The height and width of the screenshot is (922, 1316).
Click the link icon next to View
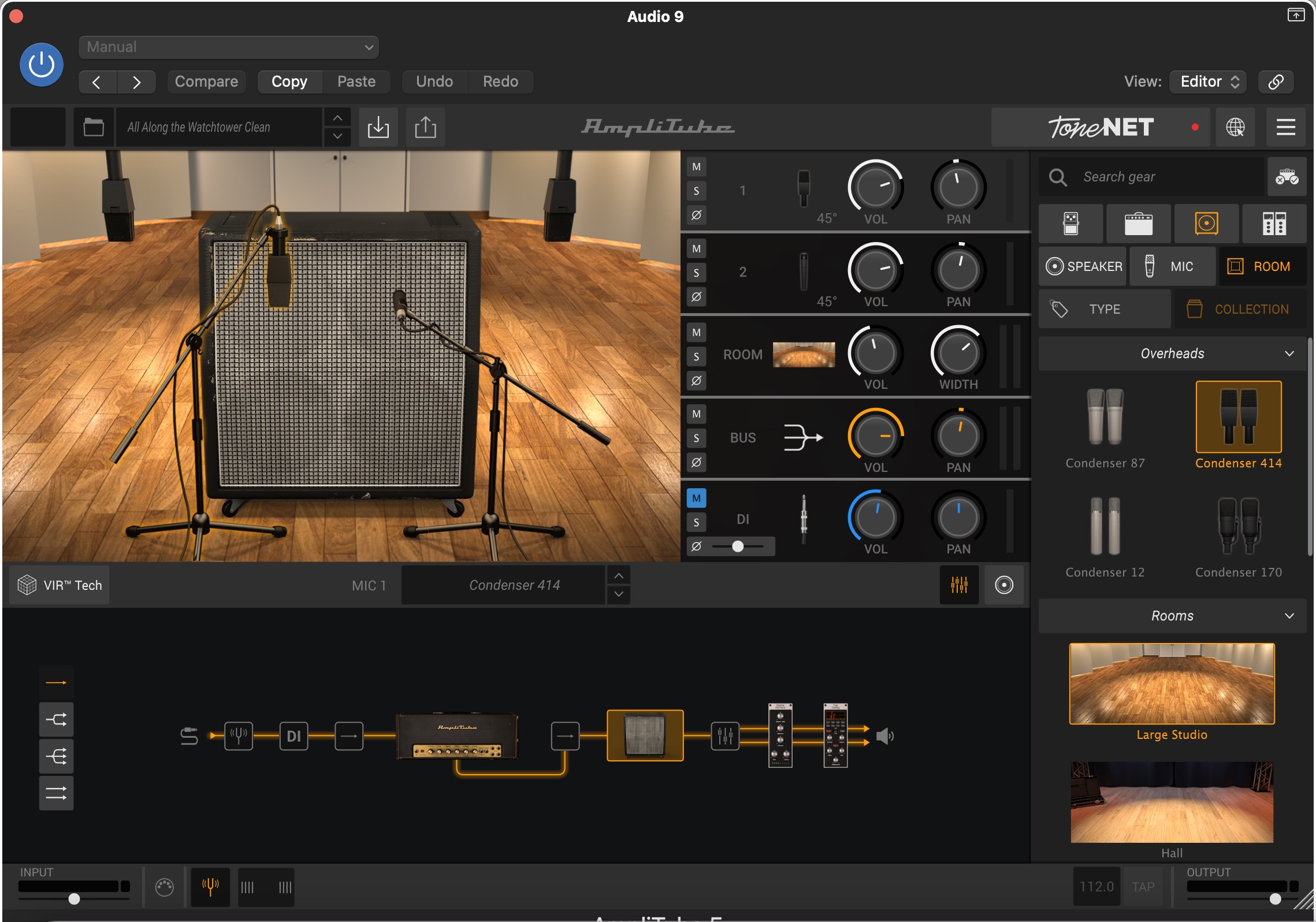pyautogui.click(x=1276, y=81)
